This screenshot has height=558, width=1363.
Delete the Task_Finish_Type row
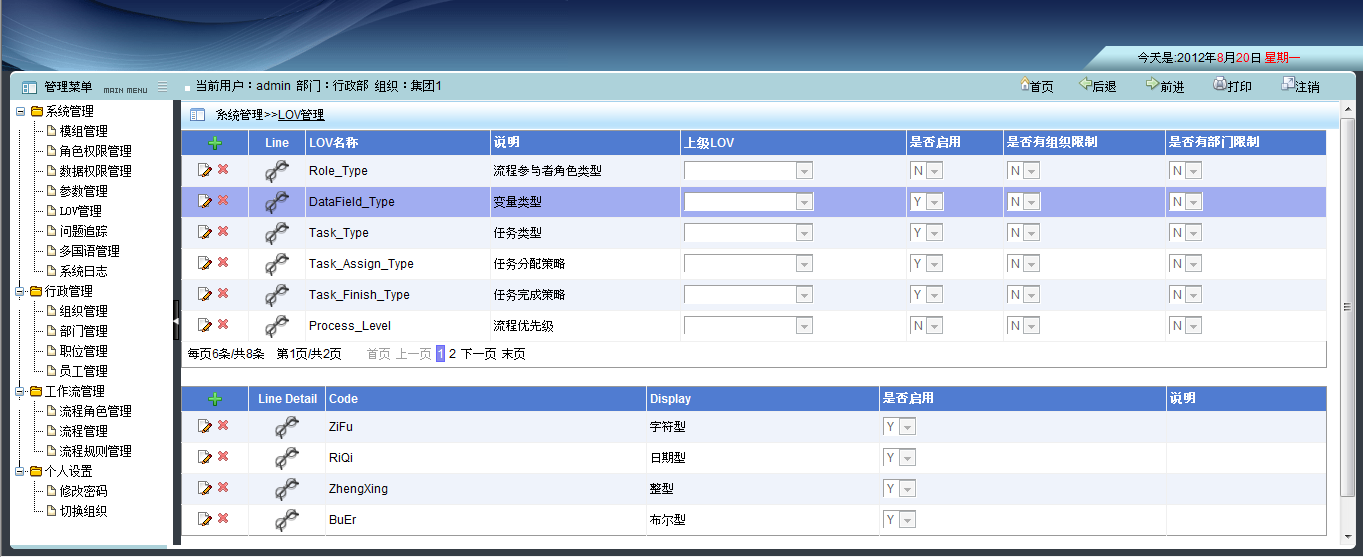pos(223,294)
